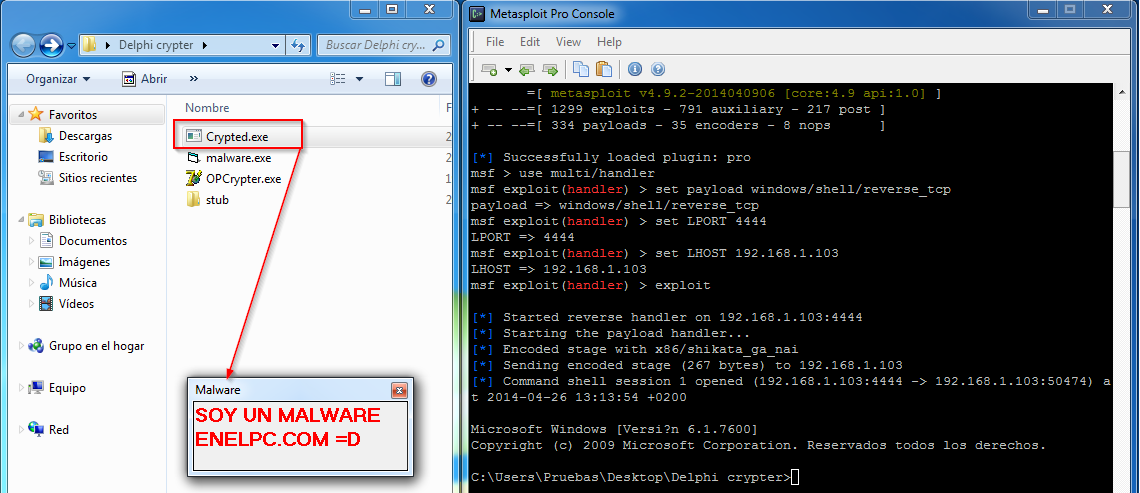
Task: Open Descargas in the navigation pane
Action: pyautogui.click(x=85, y=136)
